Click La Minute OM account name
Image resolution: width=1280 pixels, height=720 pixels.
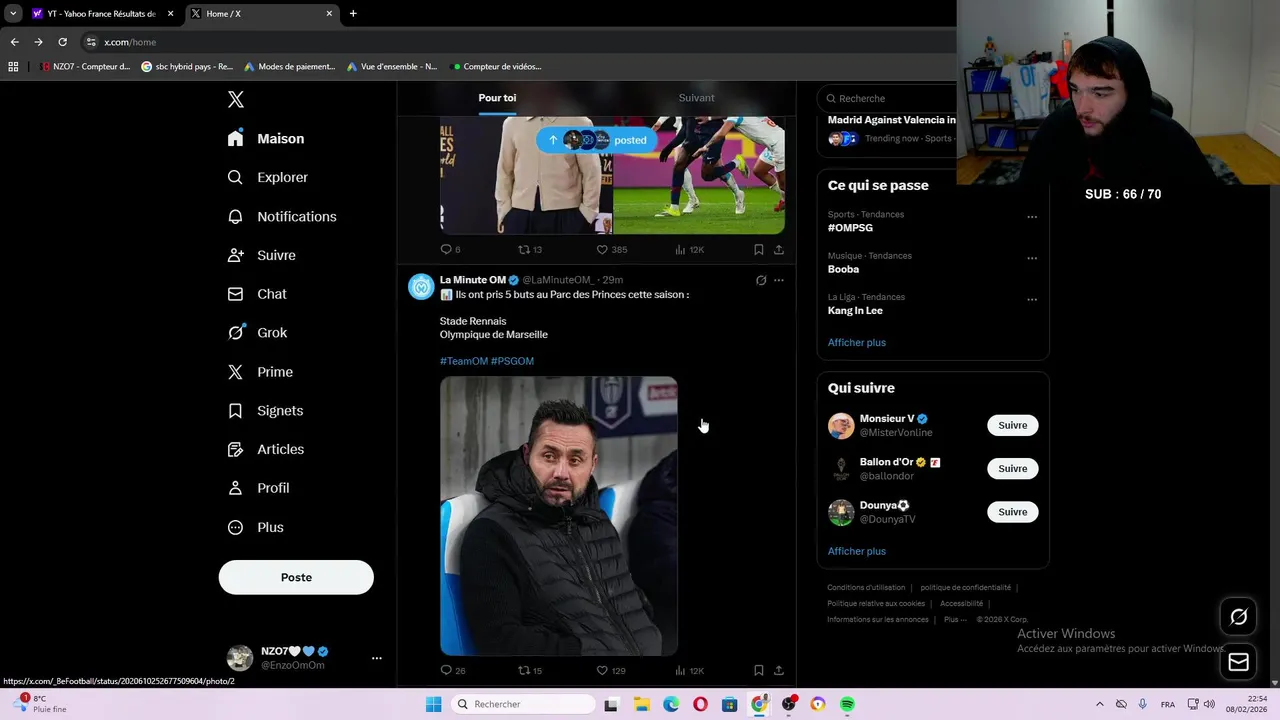(x=473, y=280)
